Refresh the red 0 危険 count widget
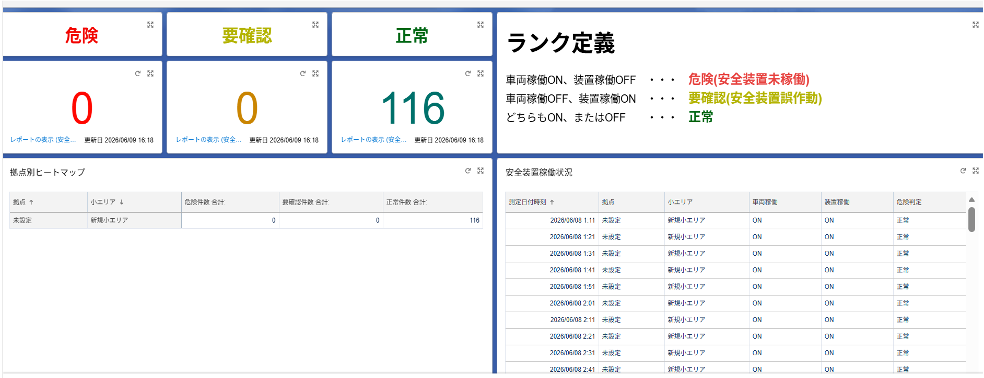Image resolution: width=984 pixels, height=378 pixels. [138, 73]
